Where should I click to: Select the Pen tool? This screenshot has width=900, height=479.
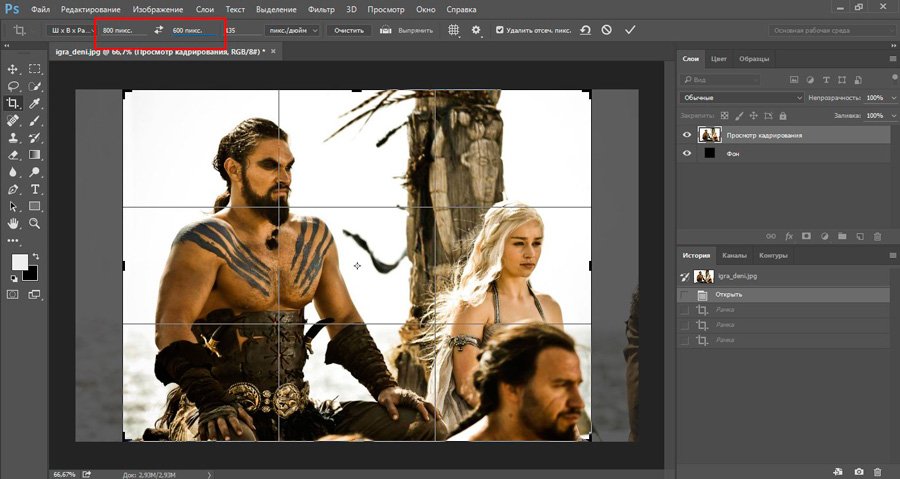pyautogui.click(x=13, y=189)
